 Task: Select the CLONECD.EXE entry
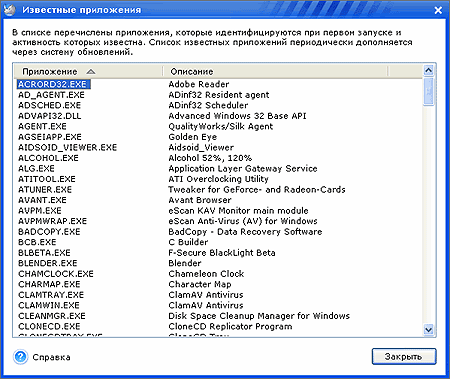click(49, 326)
